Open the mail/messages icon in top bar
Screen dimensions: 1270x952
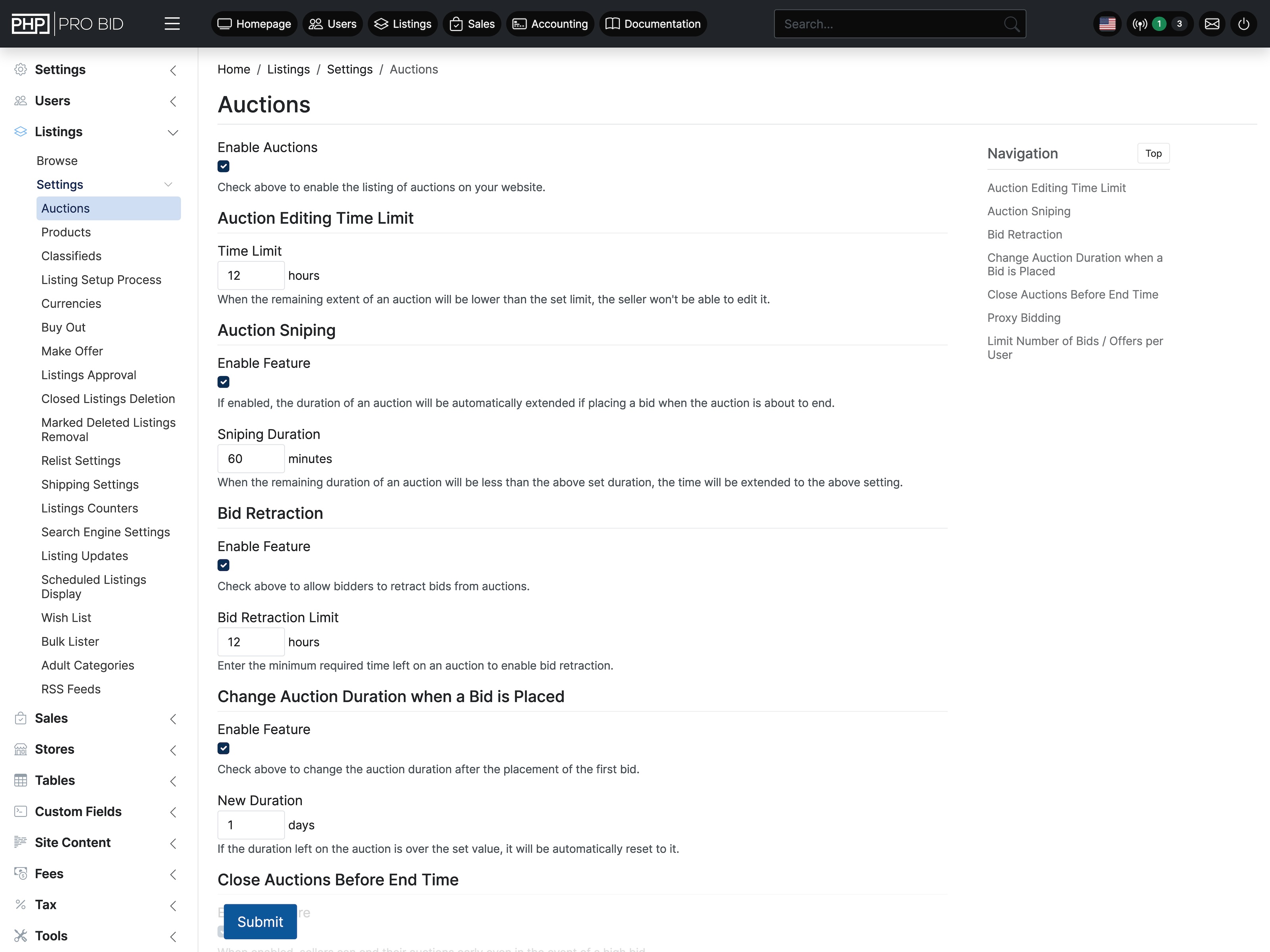(1212, 23)
